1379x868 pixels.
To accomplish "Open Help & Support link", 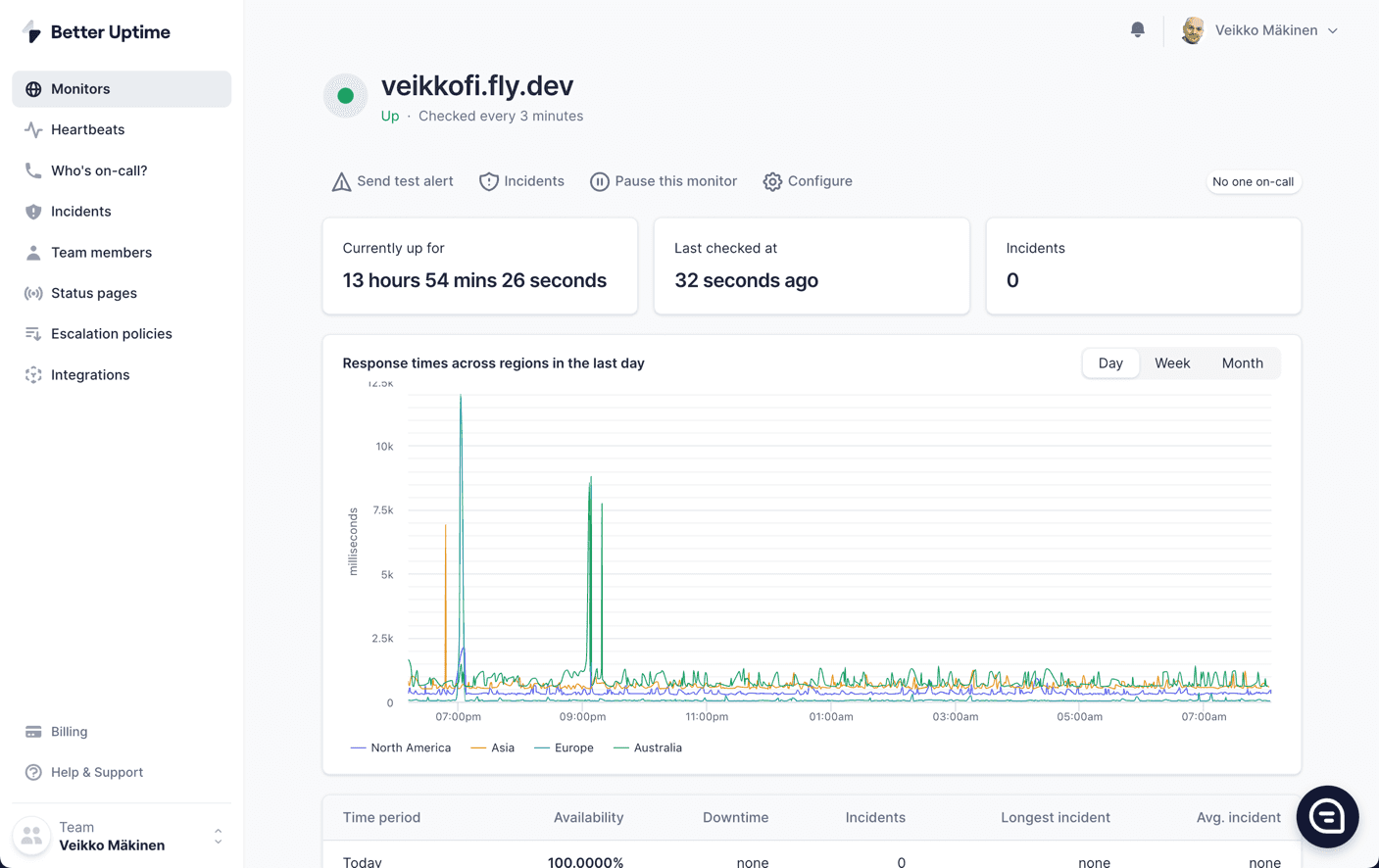I will click(96, 772).
